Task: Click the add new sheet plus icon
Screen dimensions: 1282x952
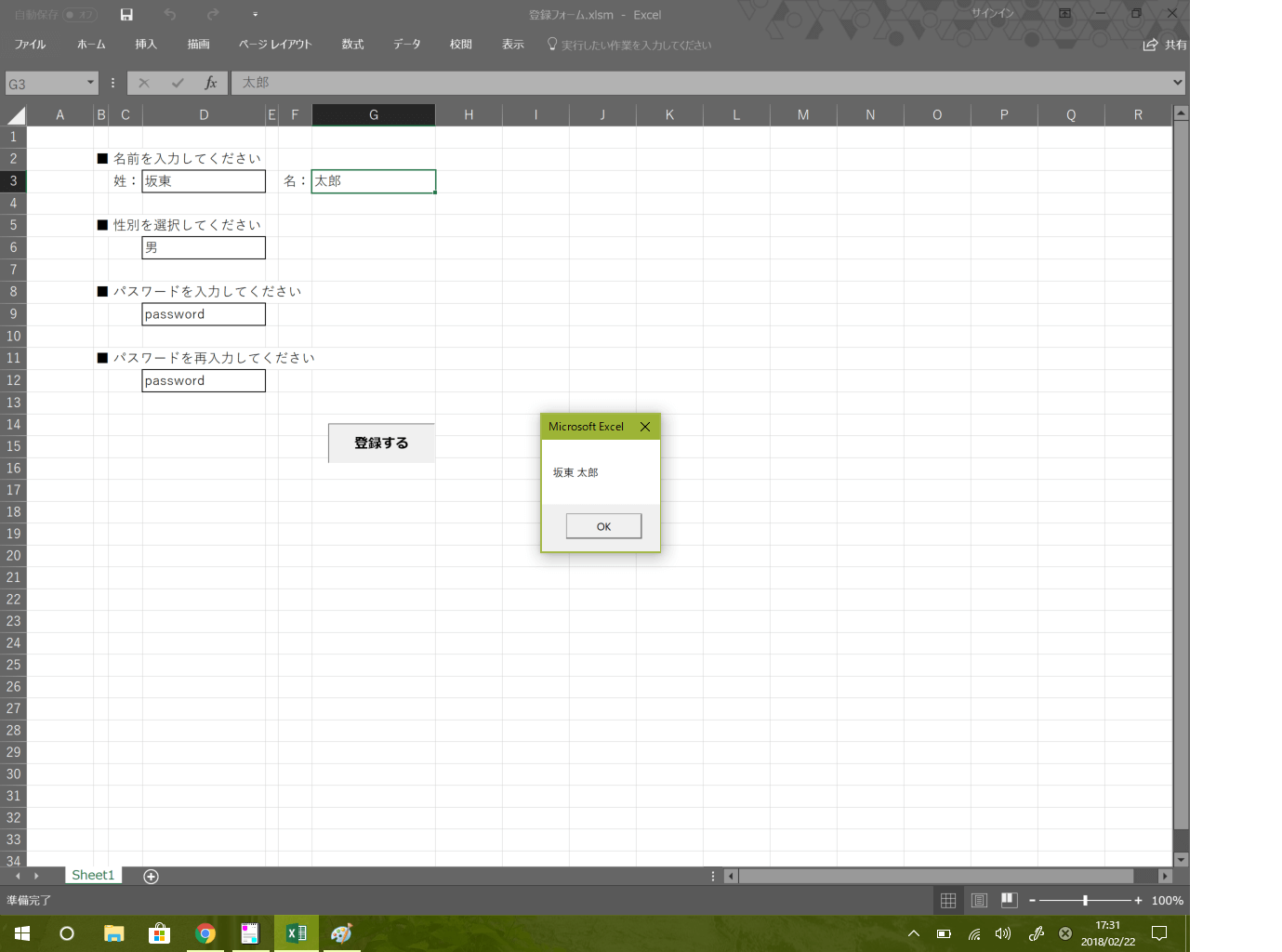Action: point(152,876)
